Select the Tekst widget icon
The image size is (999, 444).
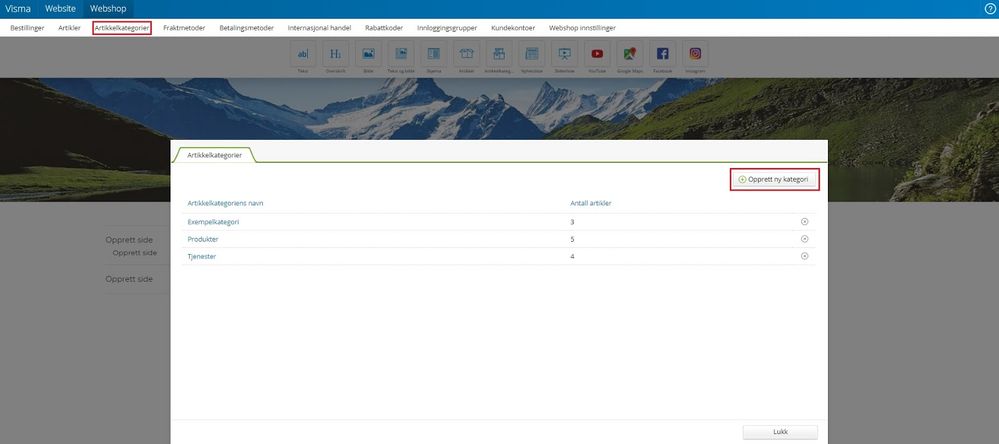pos(303,54)
